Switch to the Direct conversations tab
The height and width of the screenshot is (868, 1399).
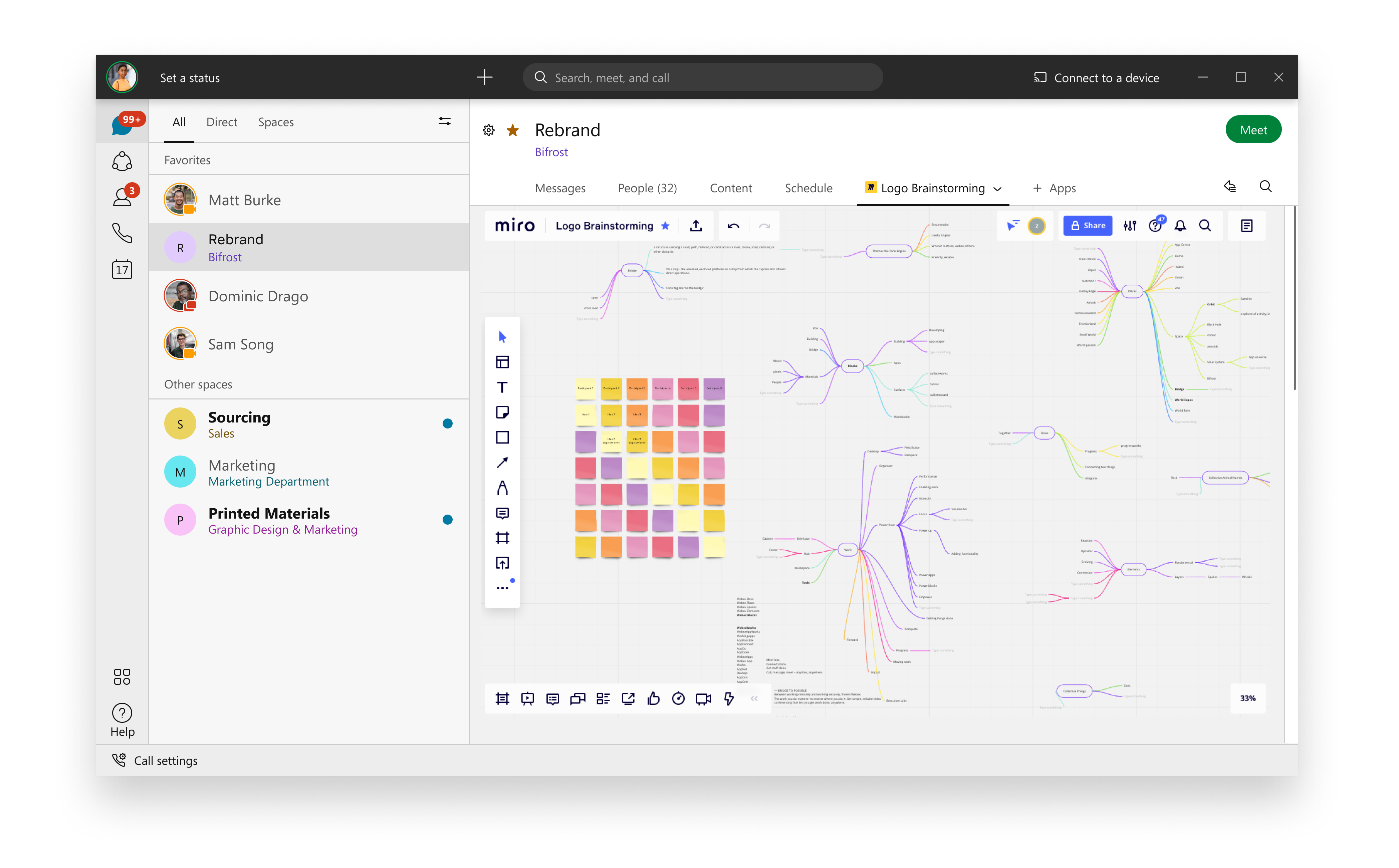(x=222, y=122)
